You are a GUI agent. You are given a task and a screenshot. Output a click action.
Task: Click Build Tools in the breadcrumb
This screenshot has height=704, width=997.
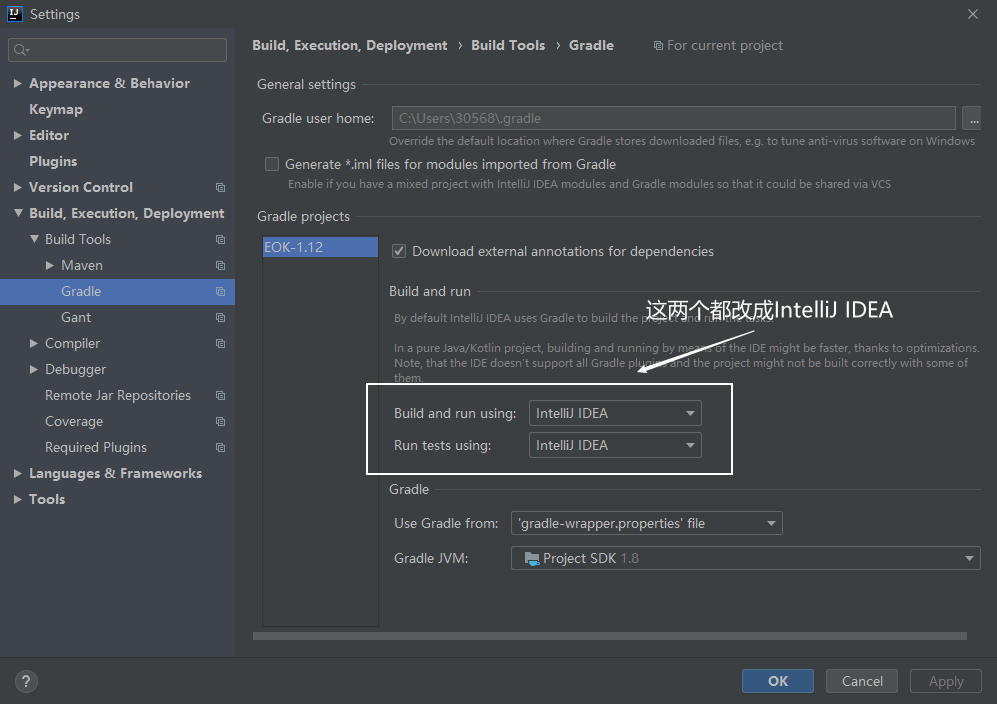click(x=508, y=46)
